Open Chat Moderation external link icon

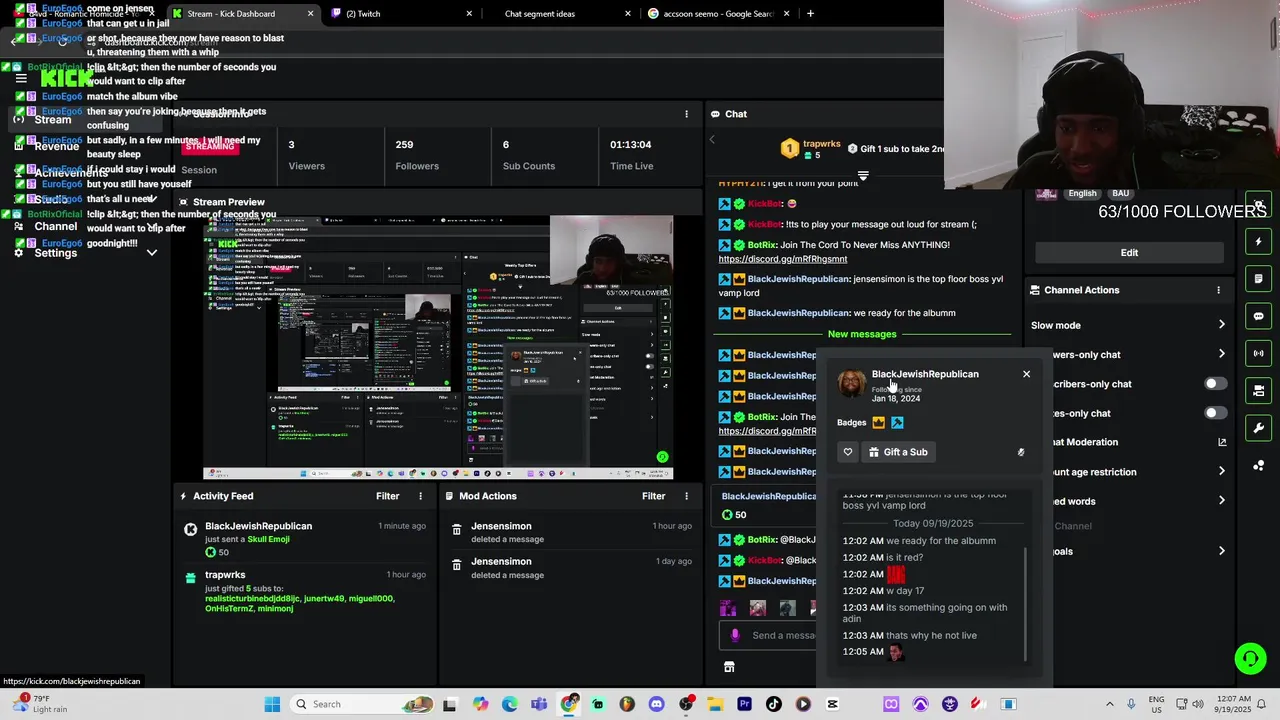1222,442
